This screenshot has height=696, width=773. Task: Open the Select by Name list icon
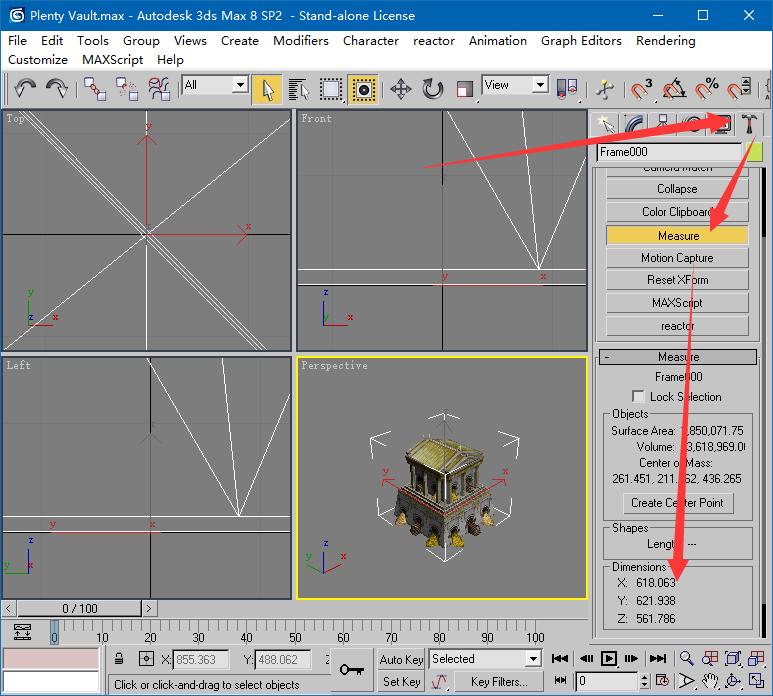pyautogui.click(x=298, y=89)
